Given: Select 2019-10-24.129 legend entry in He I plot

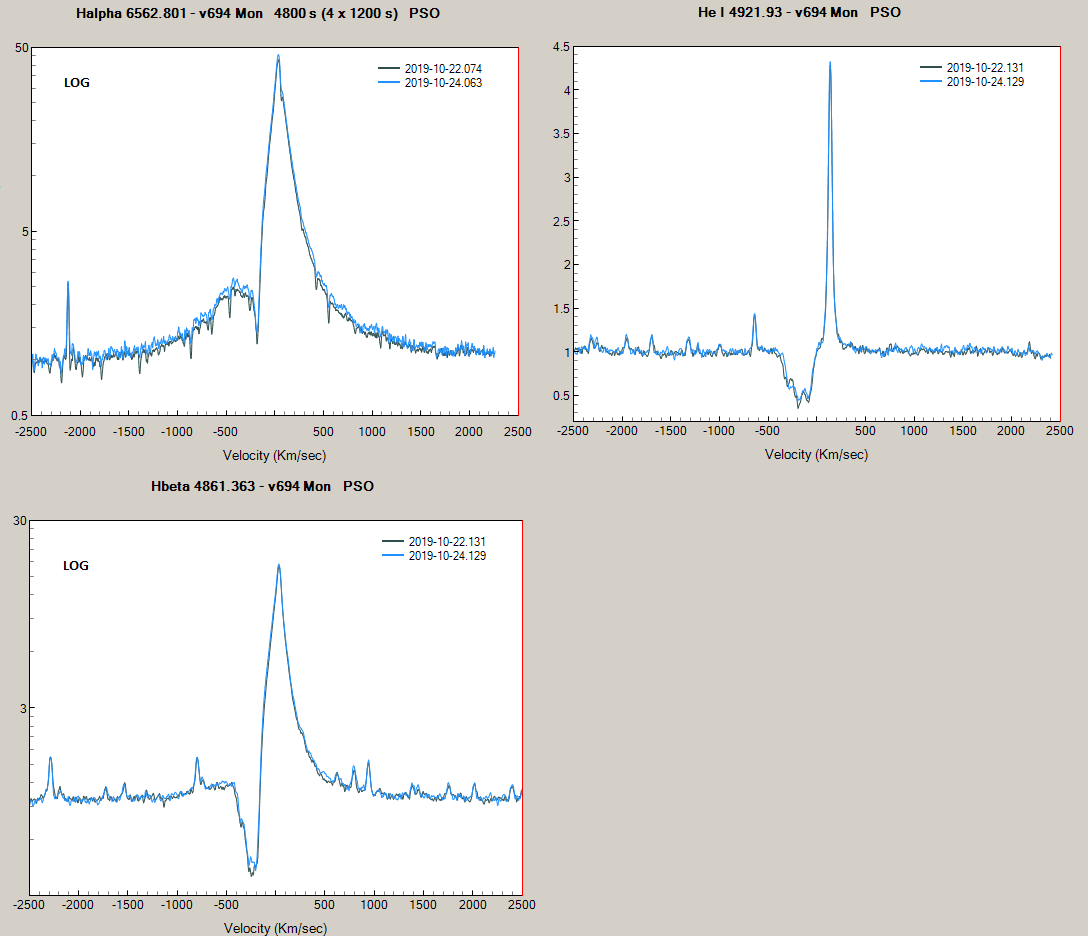Looking at the screenshot, I should pyautogui.click(x=985, y=82).
